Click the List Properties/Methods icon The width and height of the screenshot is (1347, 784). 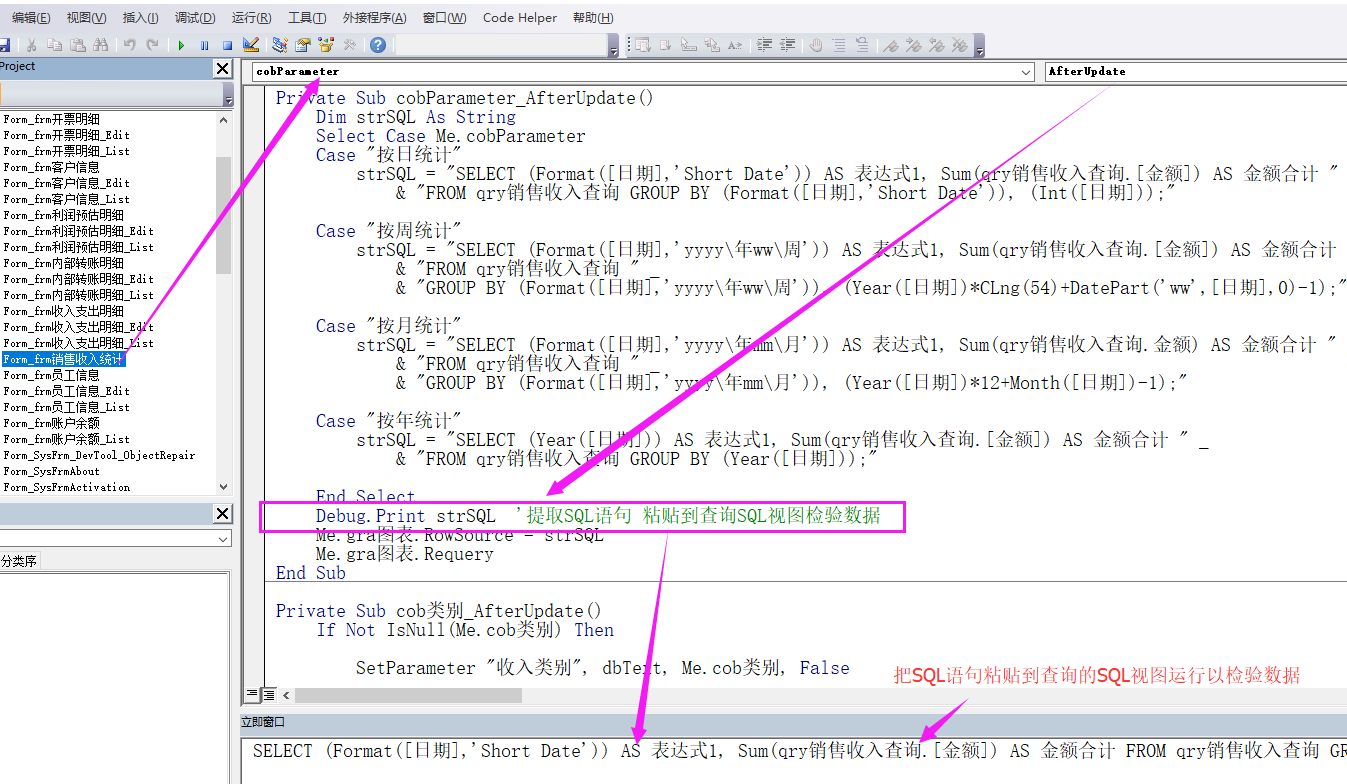(642, 45)
